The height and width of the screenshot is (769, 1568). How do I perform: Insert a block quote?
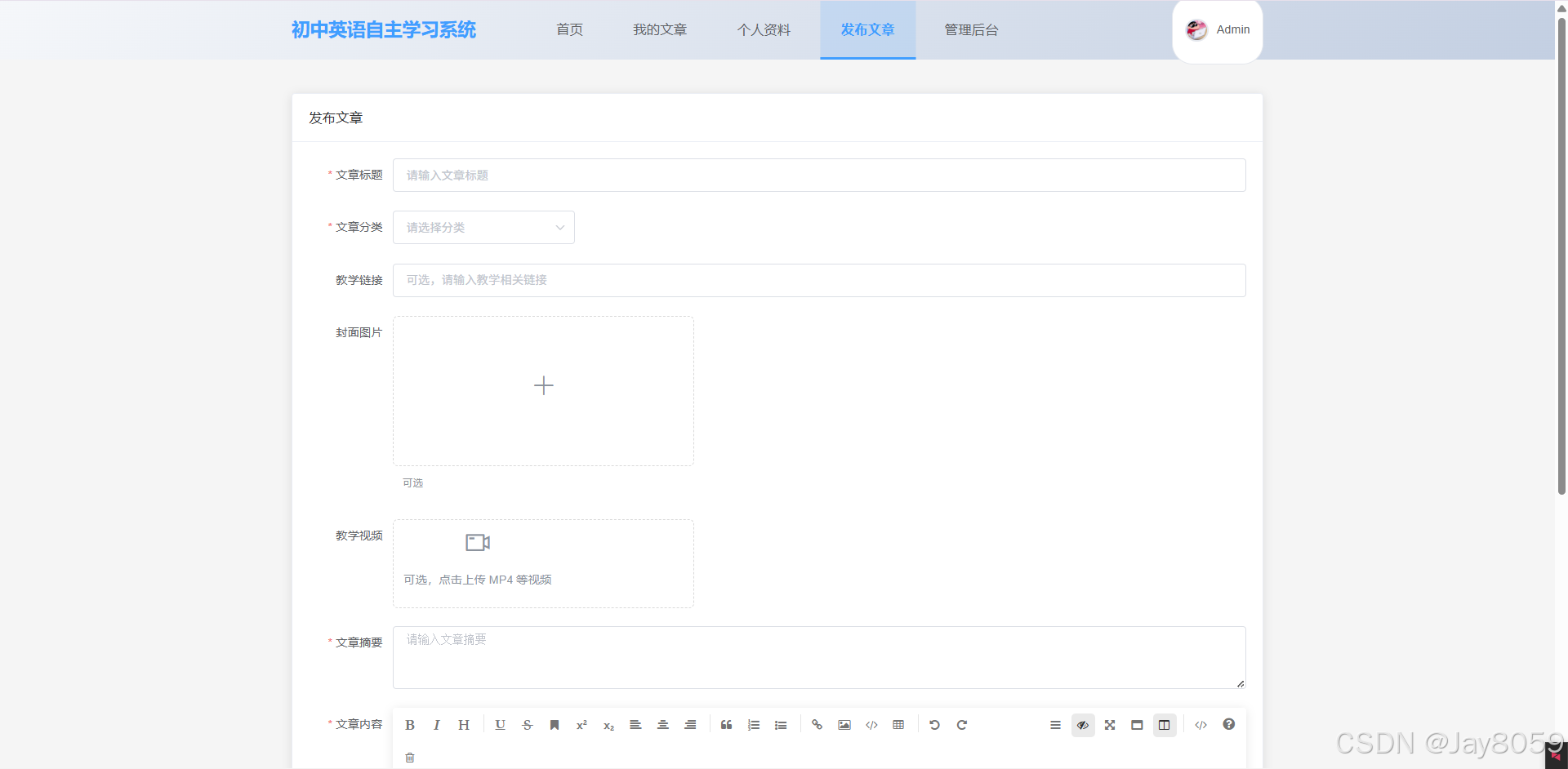point(726,725)
